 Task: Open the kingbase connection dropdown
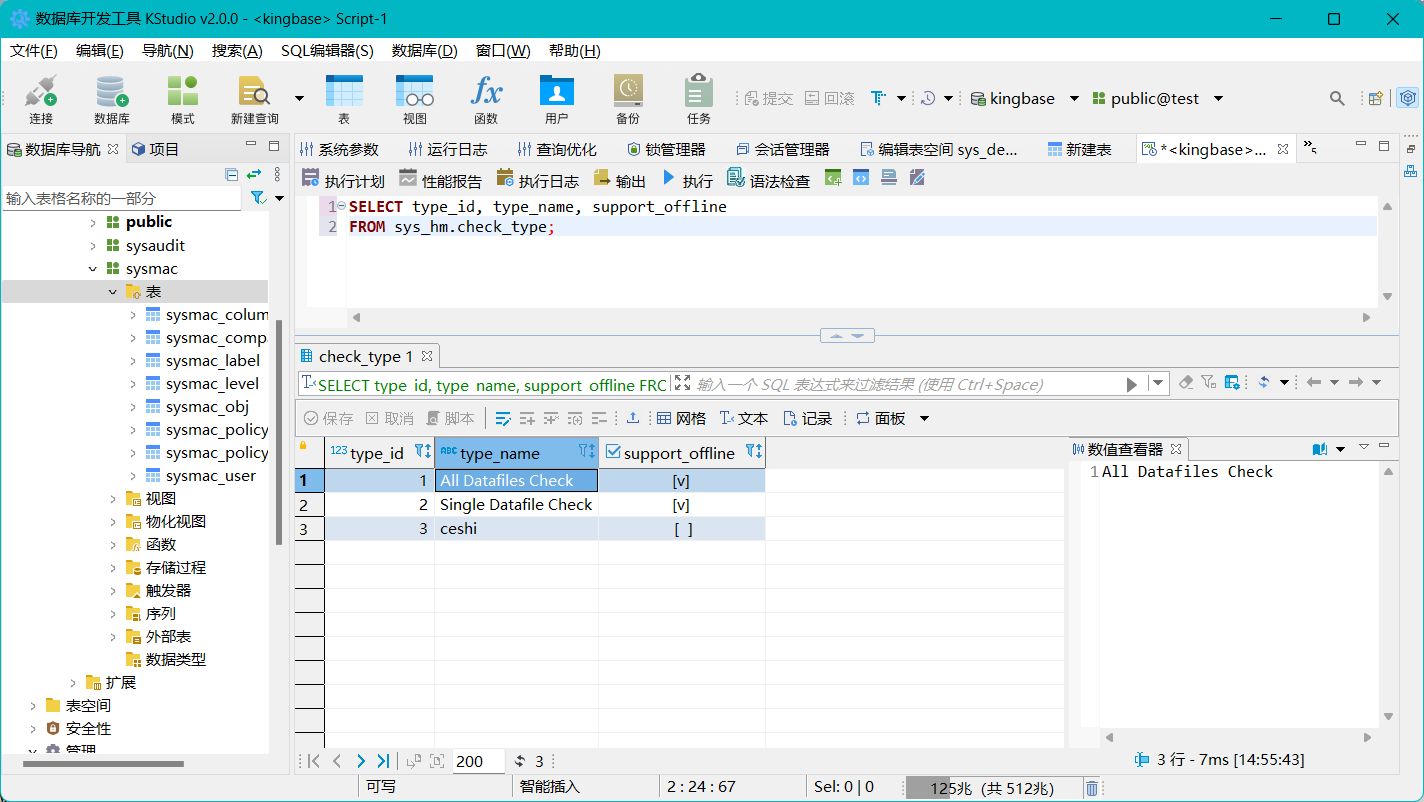point(1074,98)
